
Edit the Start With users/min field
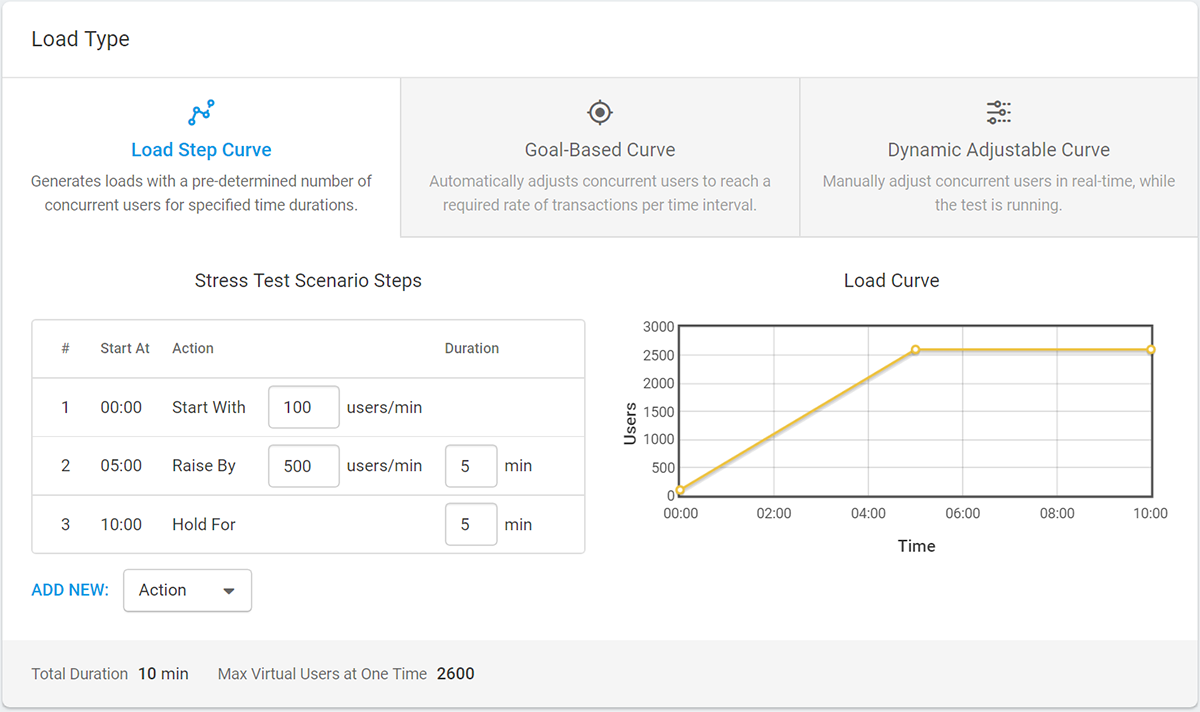coord(304,407)
